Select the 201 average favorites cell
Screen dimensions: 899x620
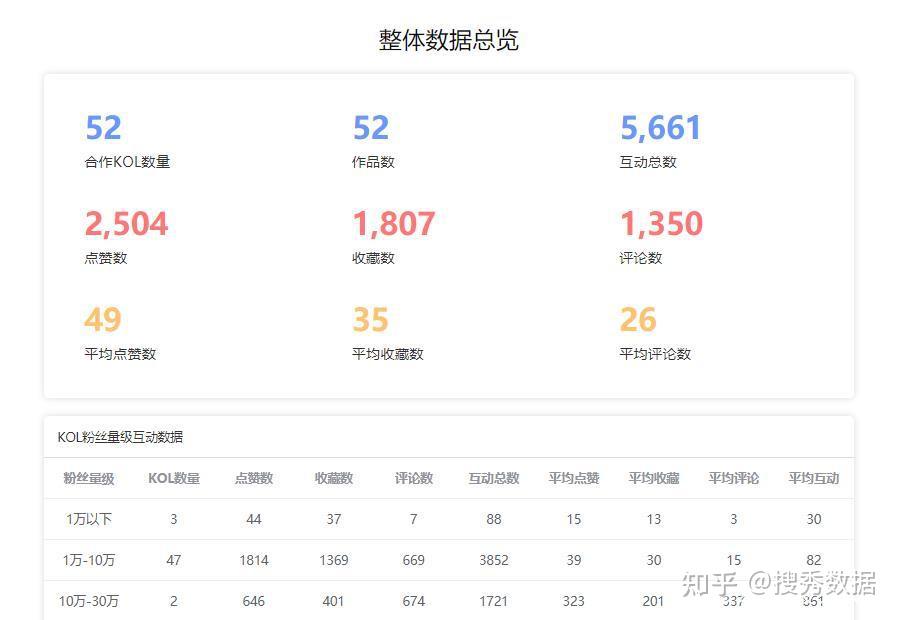(654, 601)
